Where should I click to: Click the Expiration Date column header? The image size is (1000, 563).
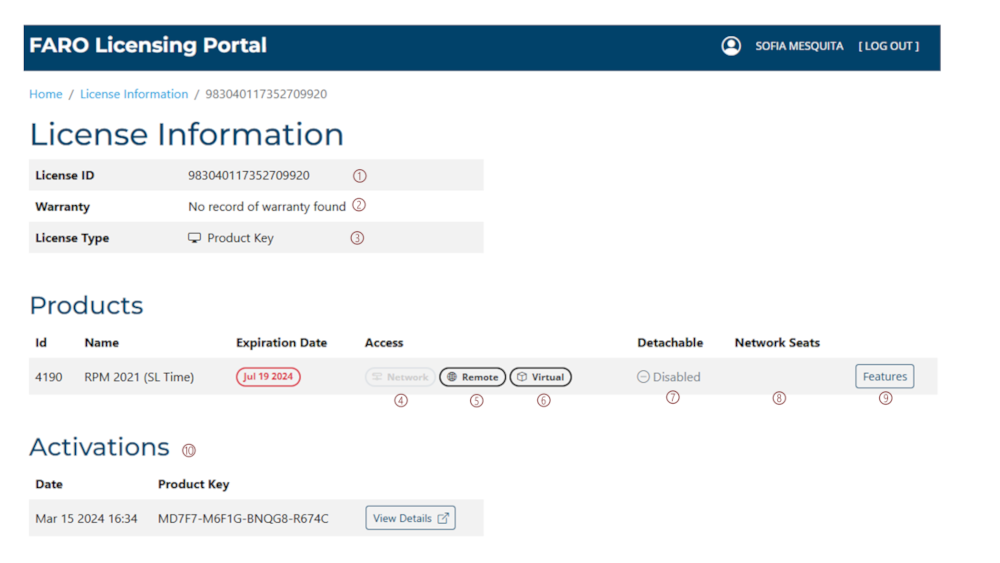click(x=281, y=342)
